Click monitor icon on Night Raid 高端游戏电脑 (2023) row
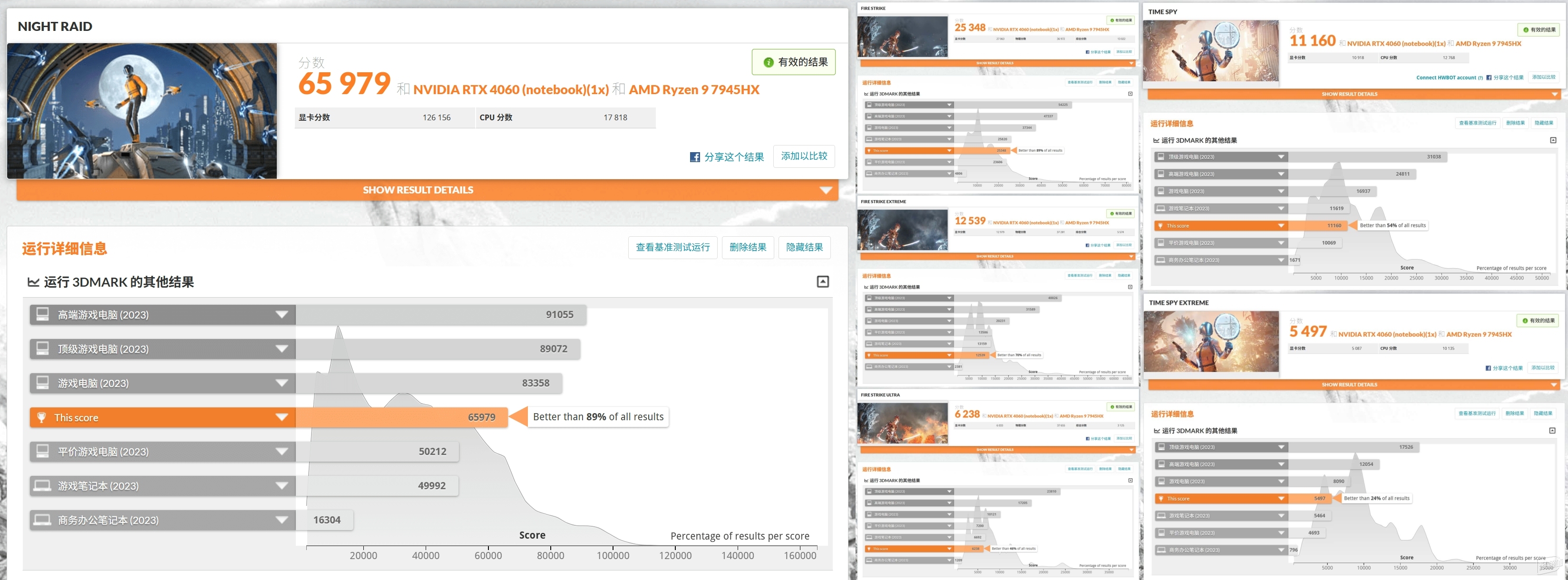This screenshot has height=580, width=1568. [x=43, y=314]
